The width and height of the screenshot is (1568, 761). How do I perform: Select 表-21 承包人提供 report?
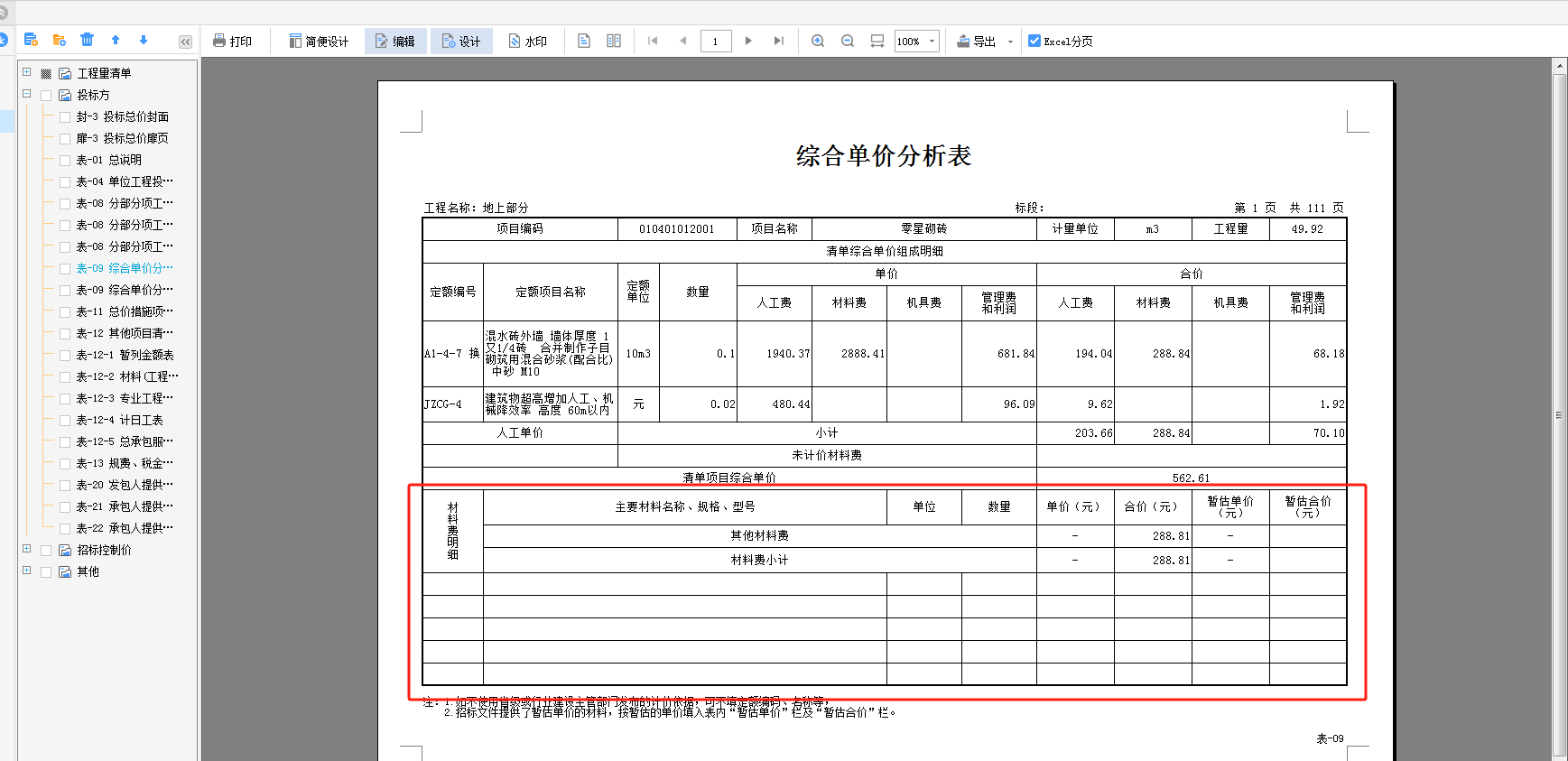[x=125, y=506]
